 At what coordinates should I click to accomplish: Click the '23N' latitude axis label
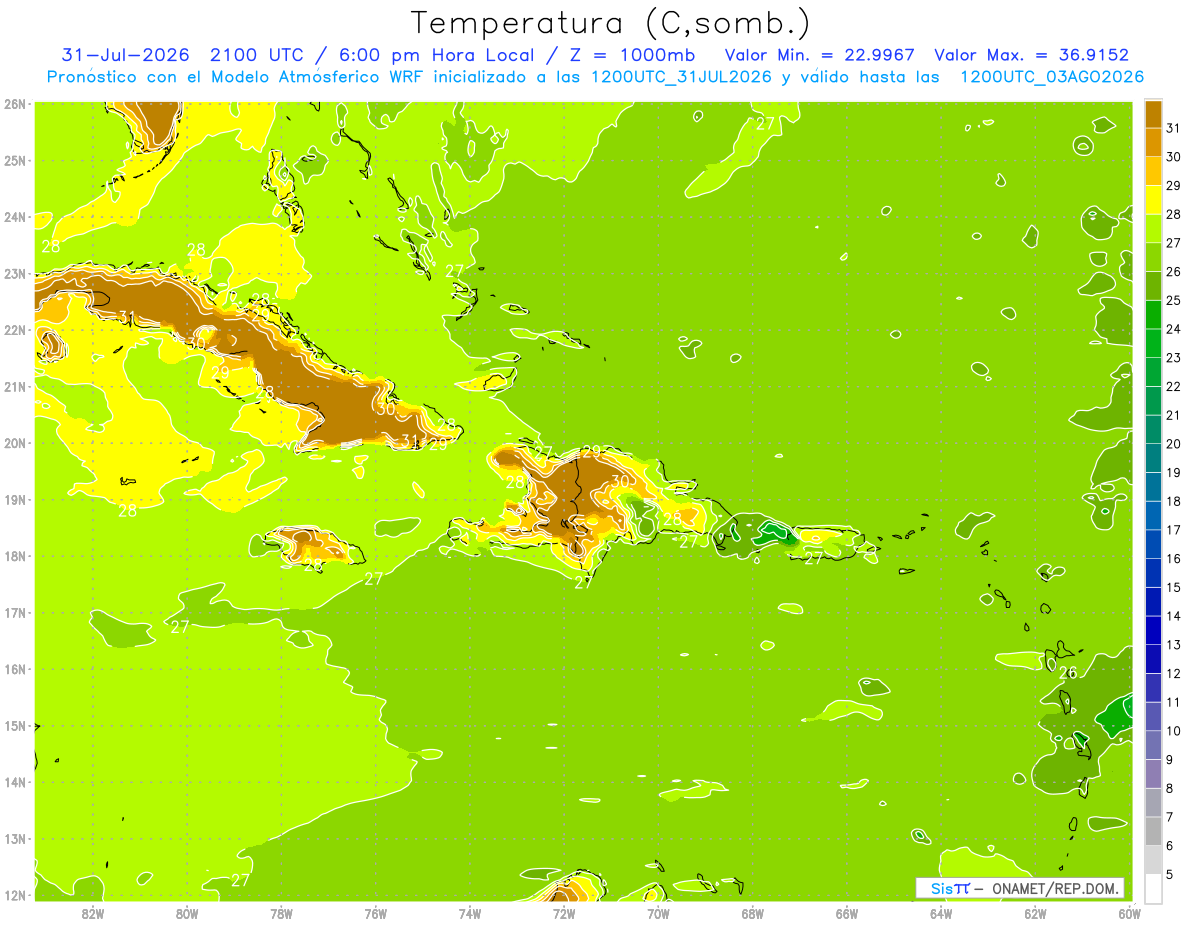(15, 273)
